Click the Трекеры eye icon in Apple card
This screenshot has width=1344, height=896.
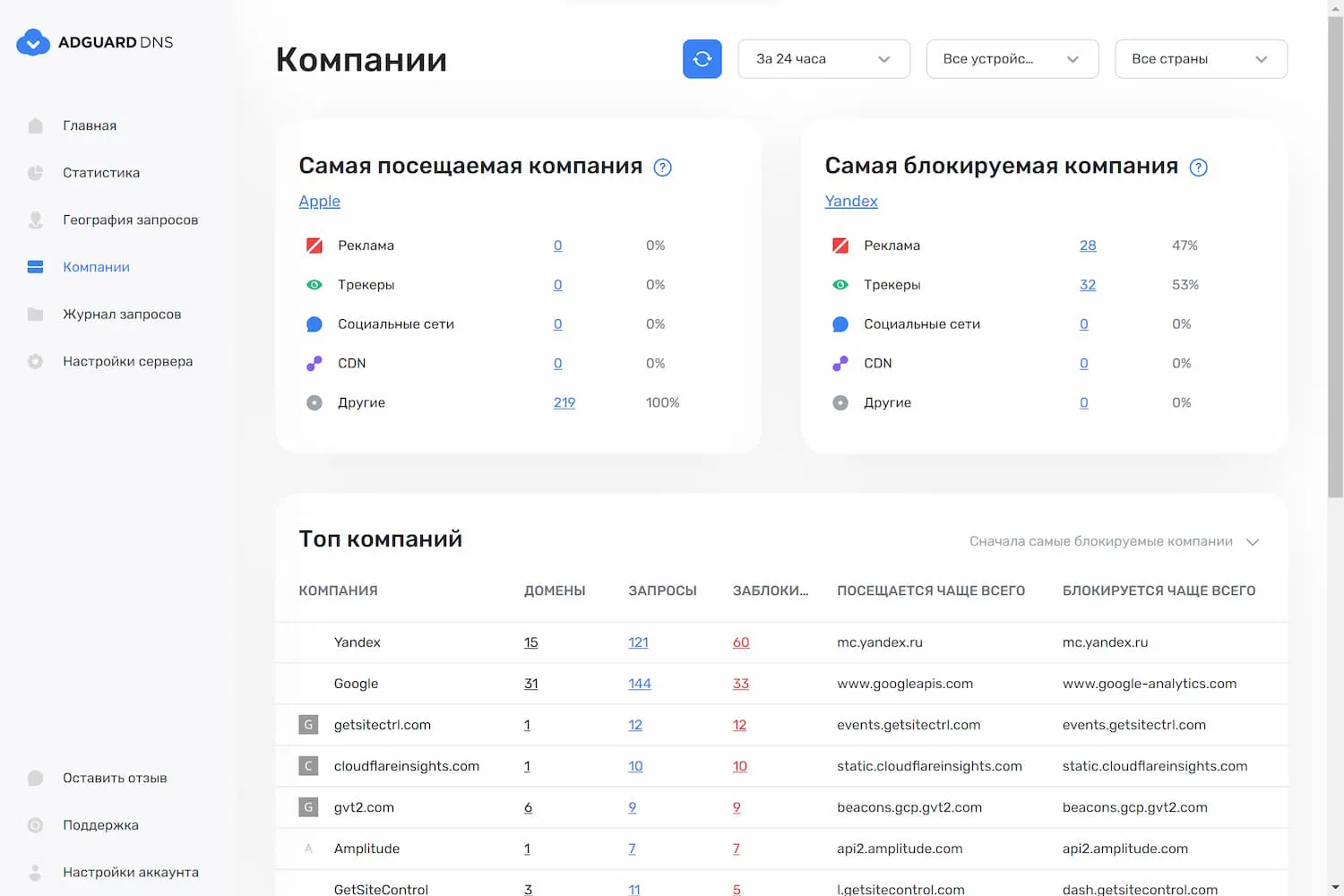[x=314, y=285]
